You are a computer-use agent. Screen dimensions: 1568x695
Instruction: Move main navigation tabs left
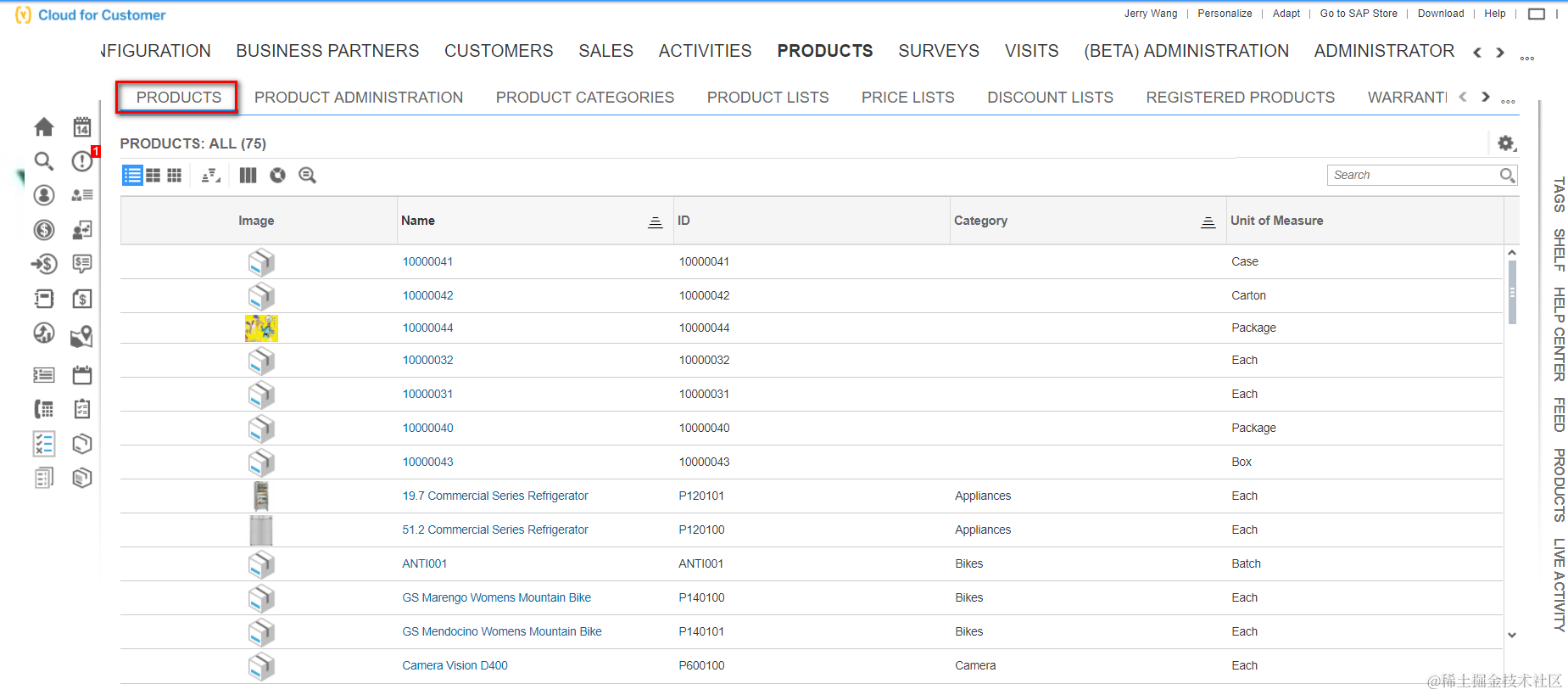tap(1477, 53)
